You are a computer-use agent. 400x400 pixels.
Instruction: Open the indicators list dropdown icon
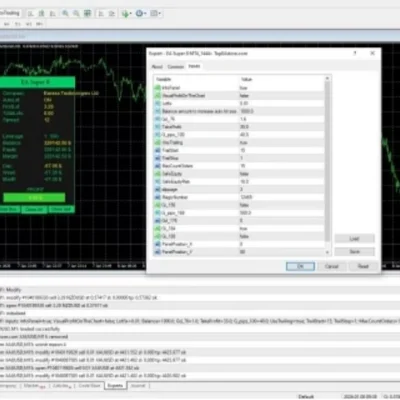[126, 14]
